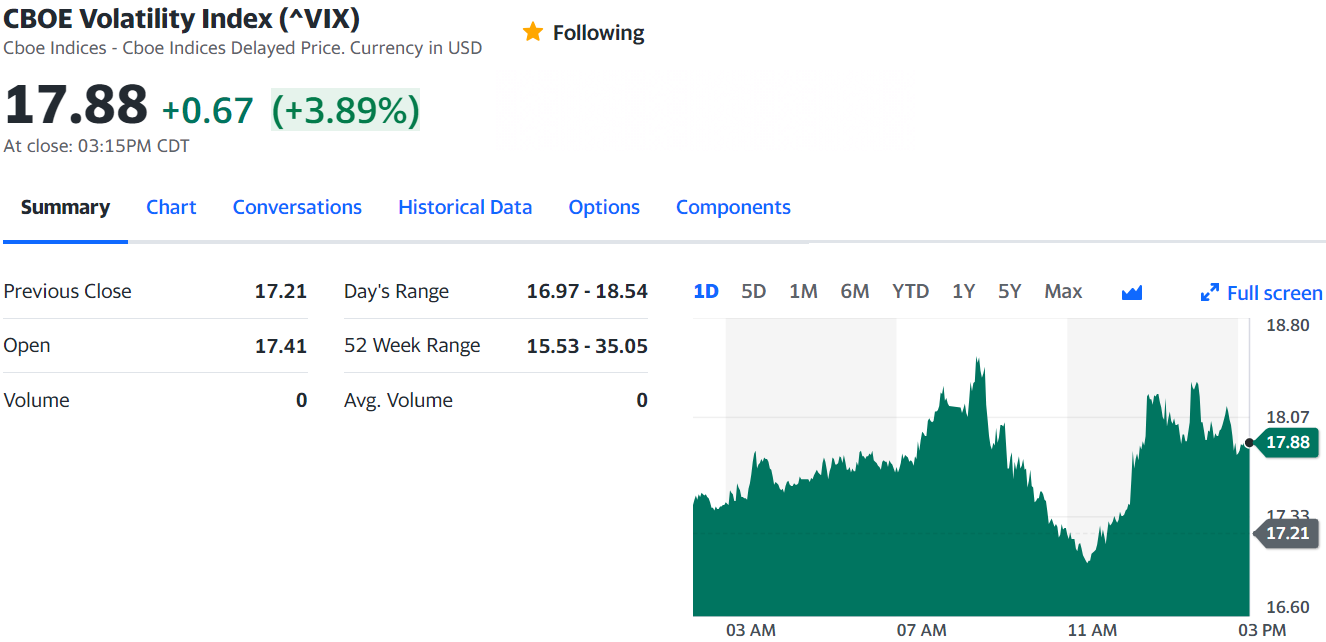Click the Open value 17.41
Image resolution: width=1326 pixels, height=642 pixels.
(281, 346)
